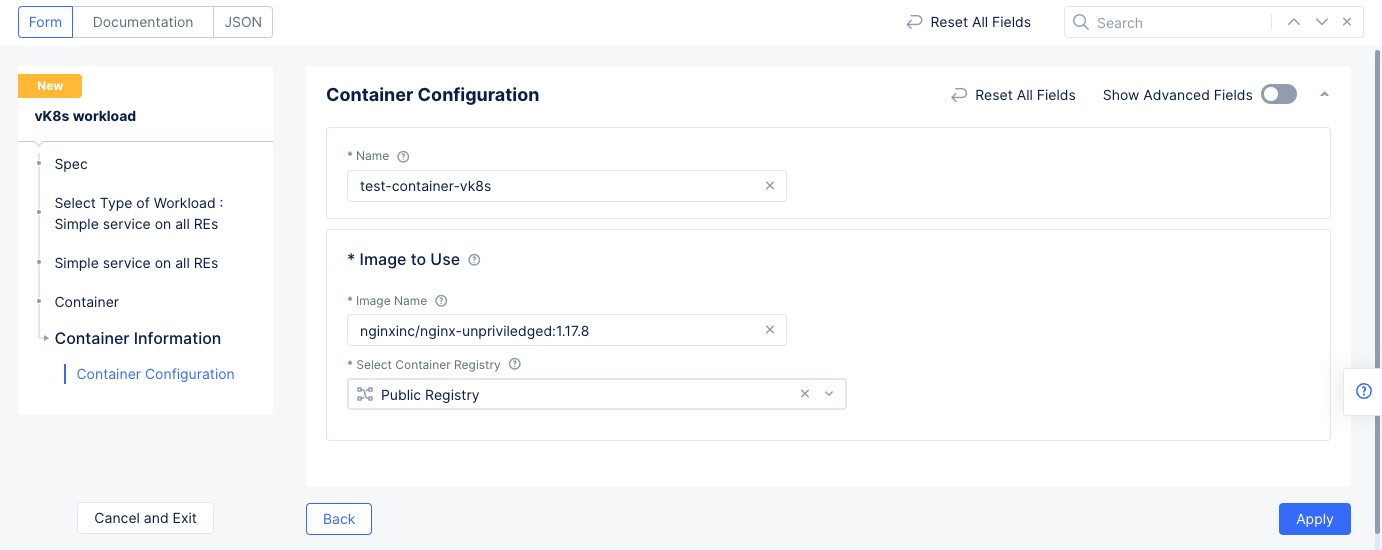Image resolution: width=1382 pixels, height=550 pixels.
Task: Clear the Name field with its X icon
Action: coord(769,186)
